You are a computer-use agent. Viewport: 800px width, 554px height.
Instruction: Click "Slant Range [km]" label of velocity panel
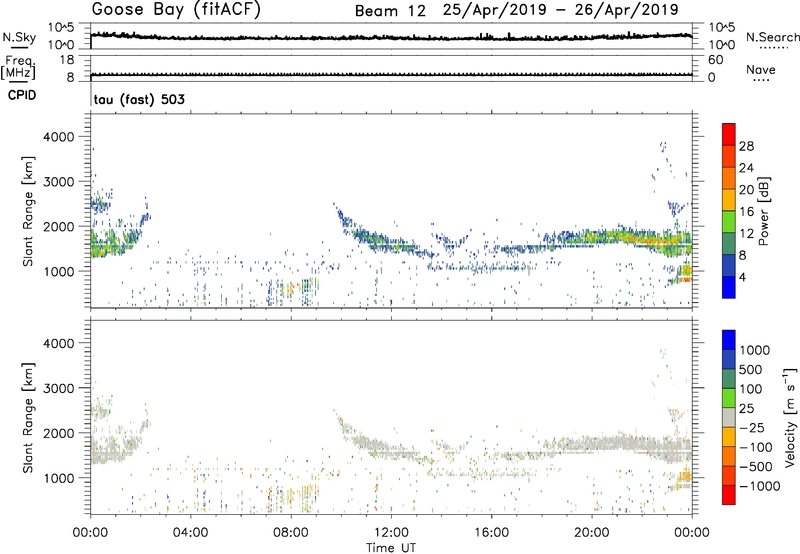28,418
